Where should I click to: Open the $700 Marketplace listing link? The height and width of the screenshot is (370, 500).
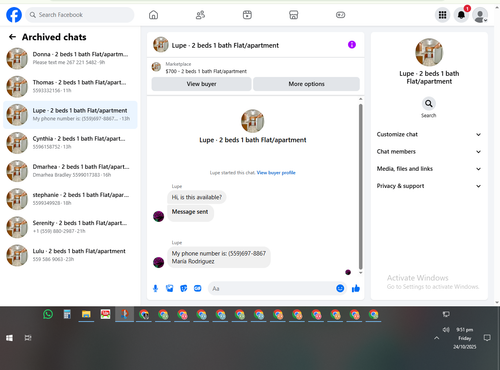[x=206, y=71]
